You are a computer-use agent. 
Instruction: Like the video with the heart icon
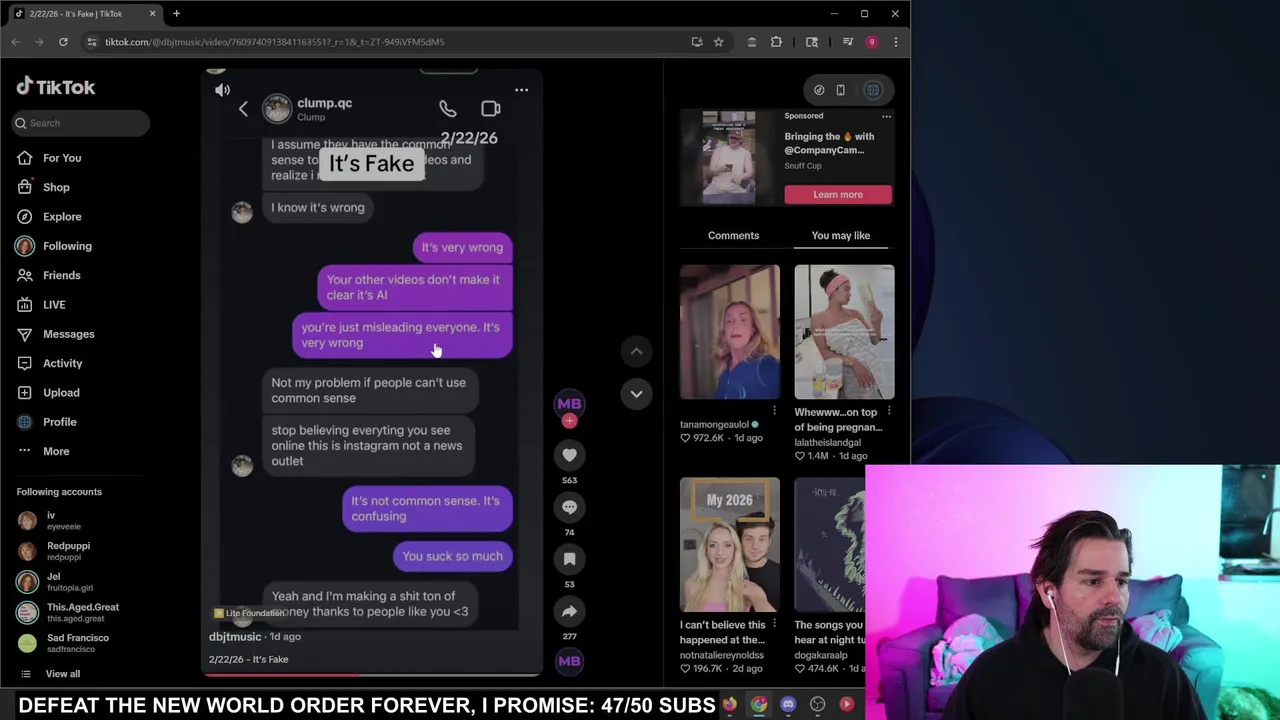pyautogui.click(x=569, y=455)
